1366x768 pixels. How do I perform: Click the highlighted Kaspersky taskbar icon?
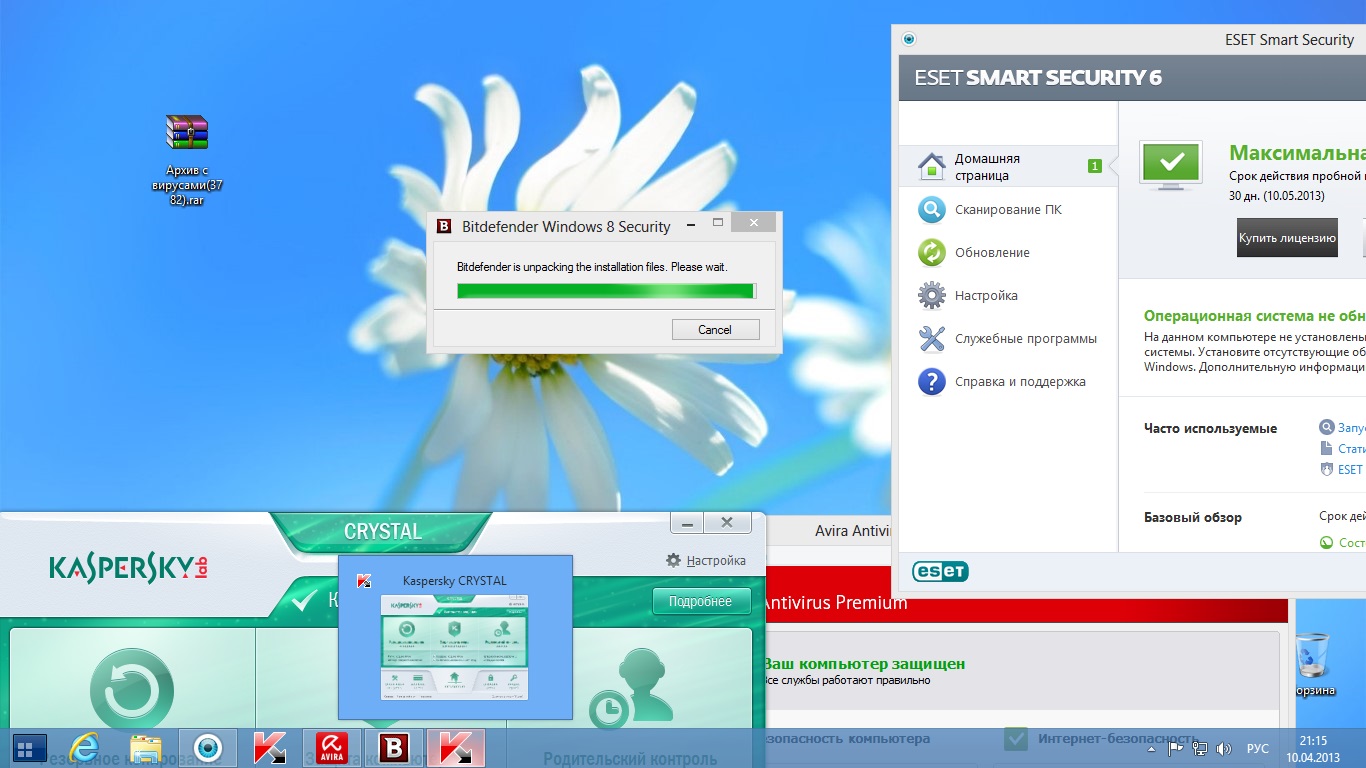pyautogui.click(x=456, y=748)
